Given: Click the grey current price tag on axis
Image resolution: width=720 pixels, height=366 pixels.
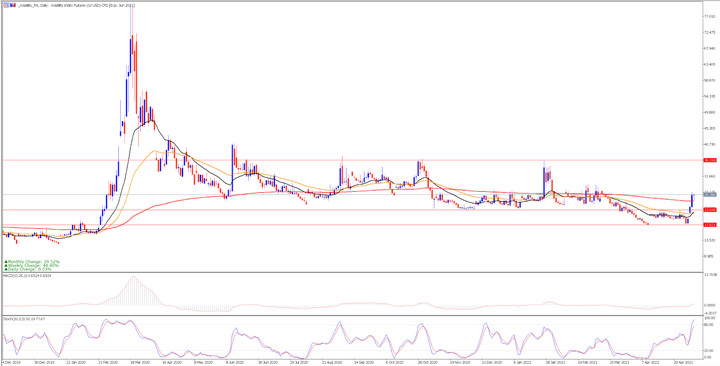Looking at the screenshot, I should tap(709, 195).
